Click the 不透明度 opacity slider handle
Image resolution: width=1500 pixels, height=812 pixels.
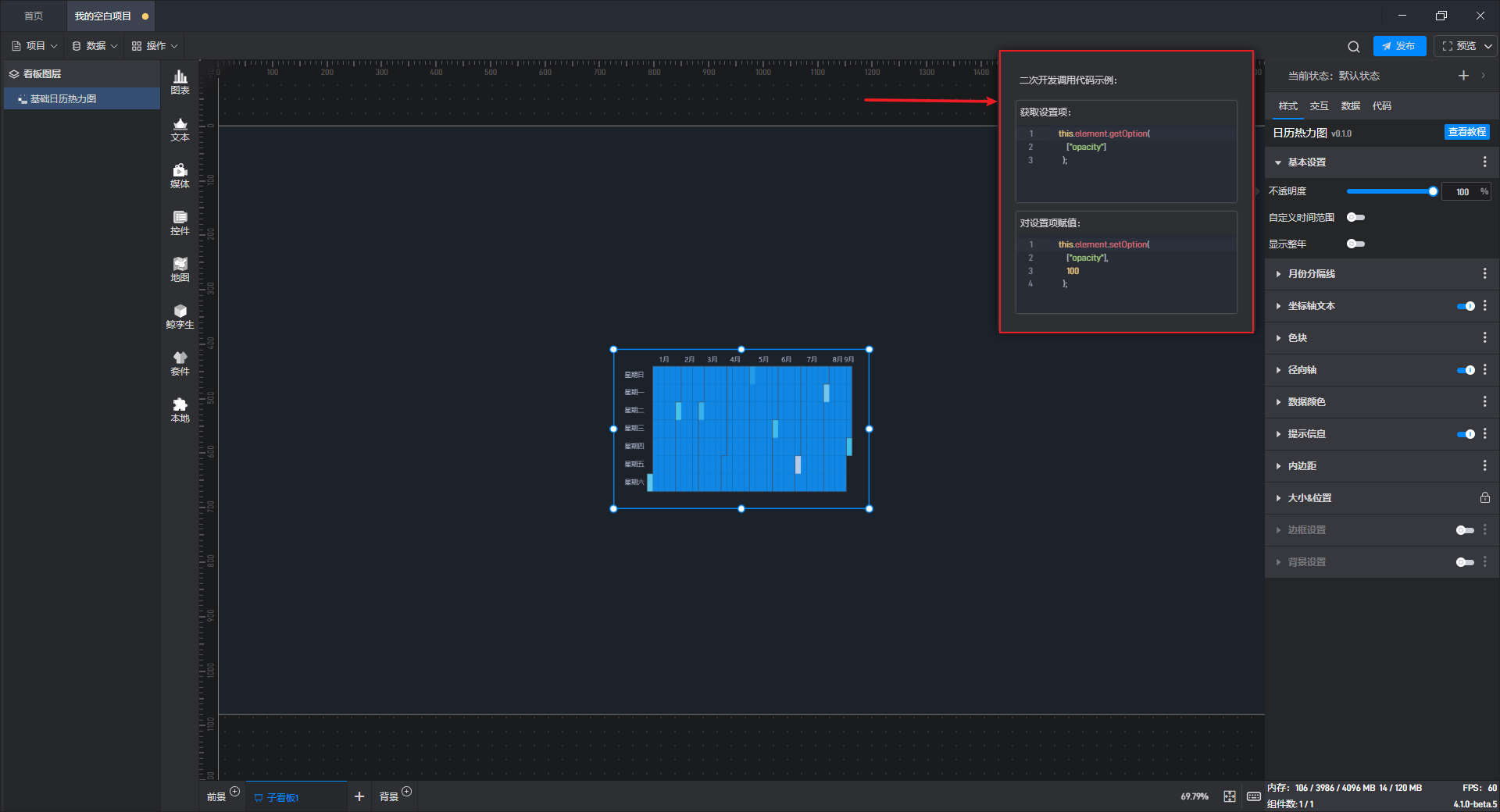(x=1433, y=191)
